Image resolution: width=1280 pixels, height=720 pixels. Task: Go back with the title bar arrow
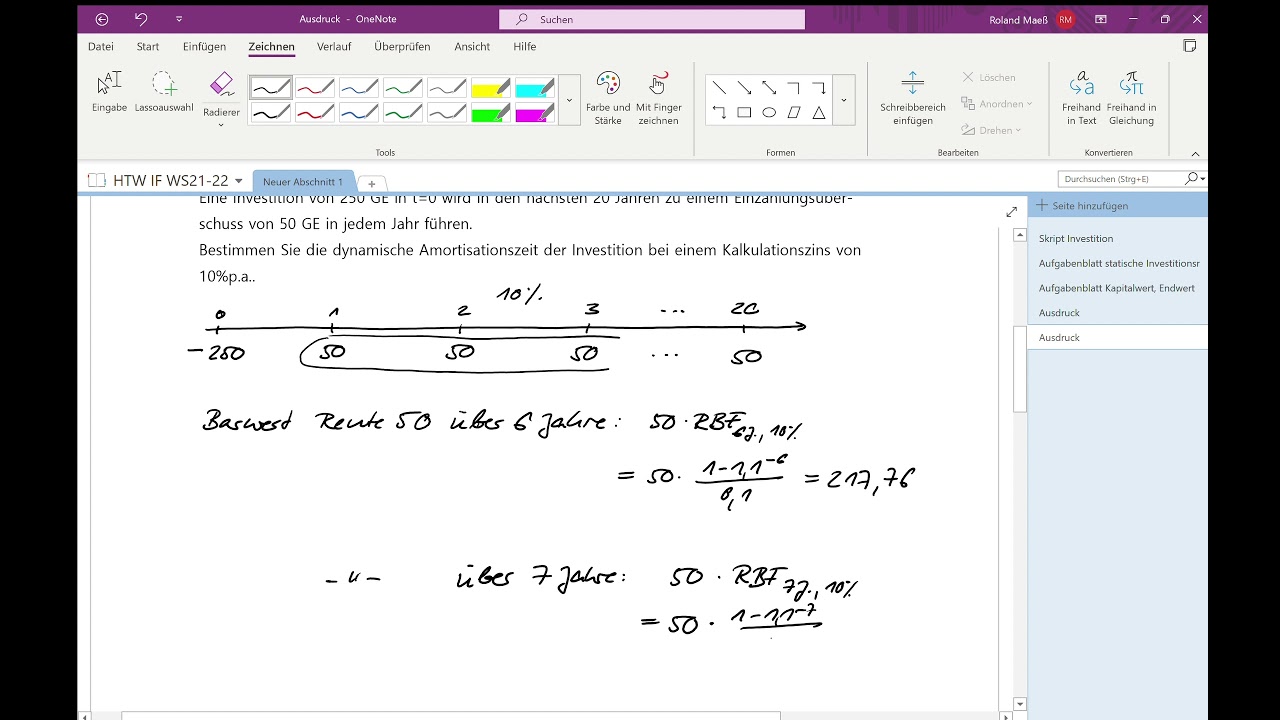point(102,19)
